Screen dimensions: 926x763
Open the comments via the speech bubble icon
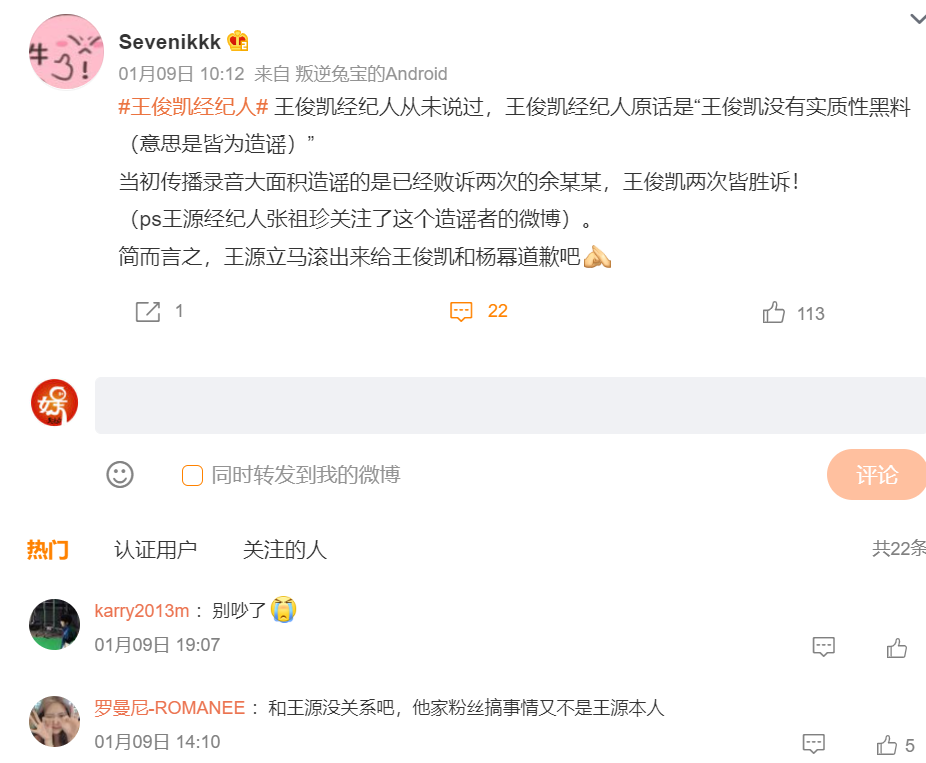[x=461, y=311]
